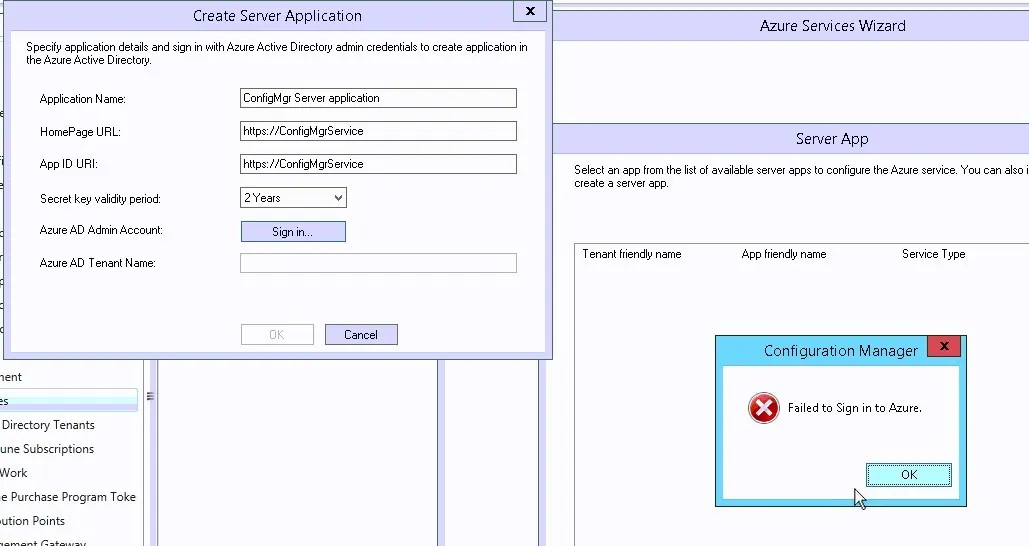The width and height of the screenshot is (1029, 546).
Task: Click the 'Failed to Sign in to Azure.' message
Action: (x=854, y=408)
